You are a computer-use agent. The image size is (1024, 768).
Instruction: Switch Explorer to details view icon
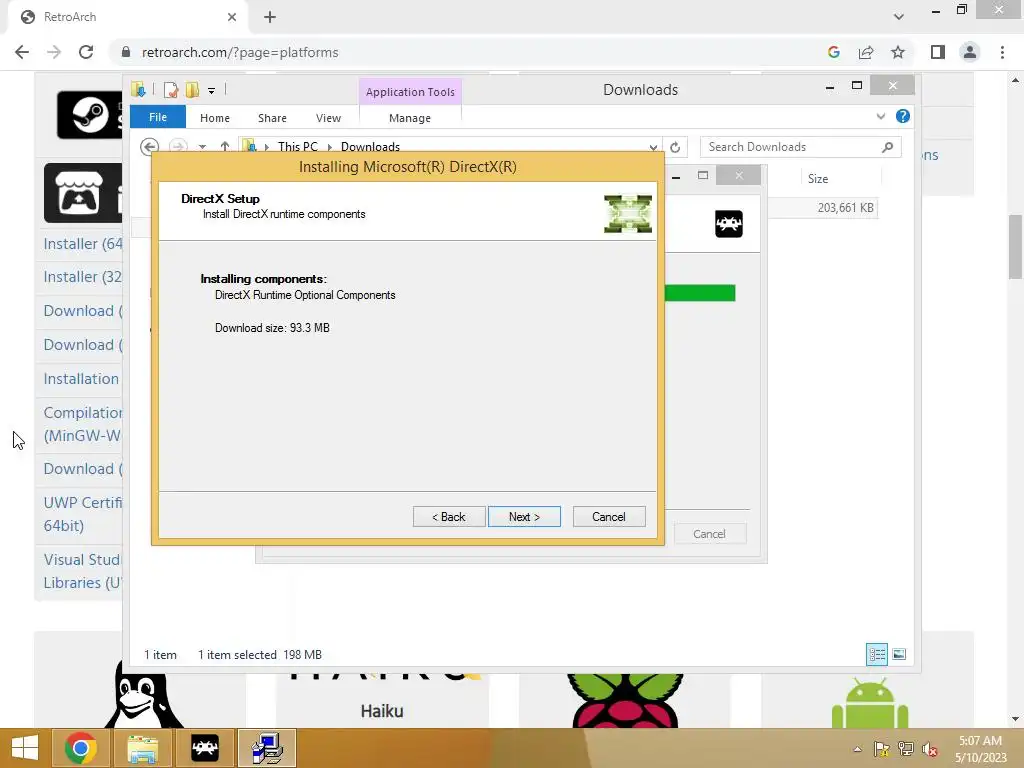click(x=876, y=654)
